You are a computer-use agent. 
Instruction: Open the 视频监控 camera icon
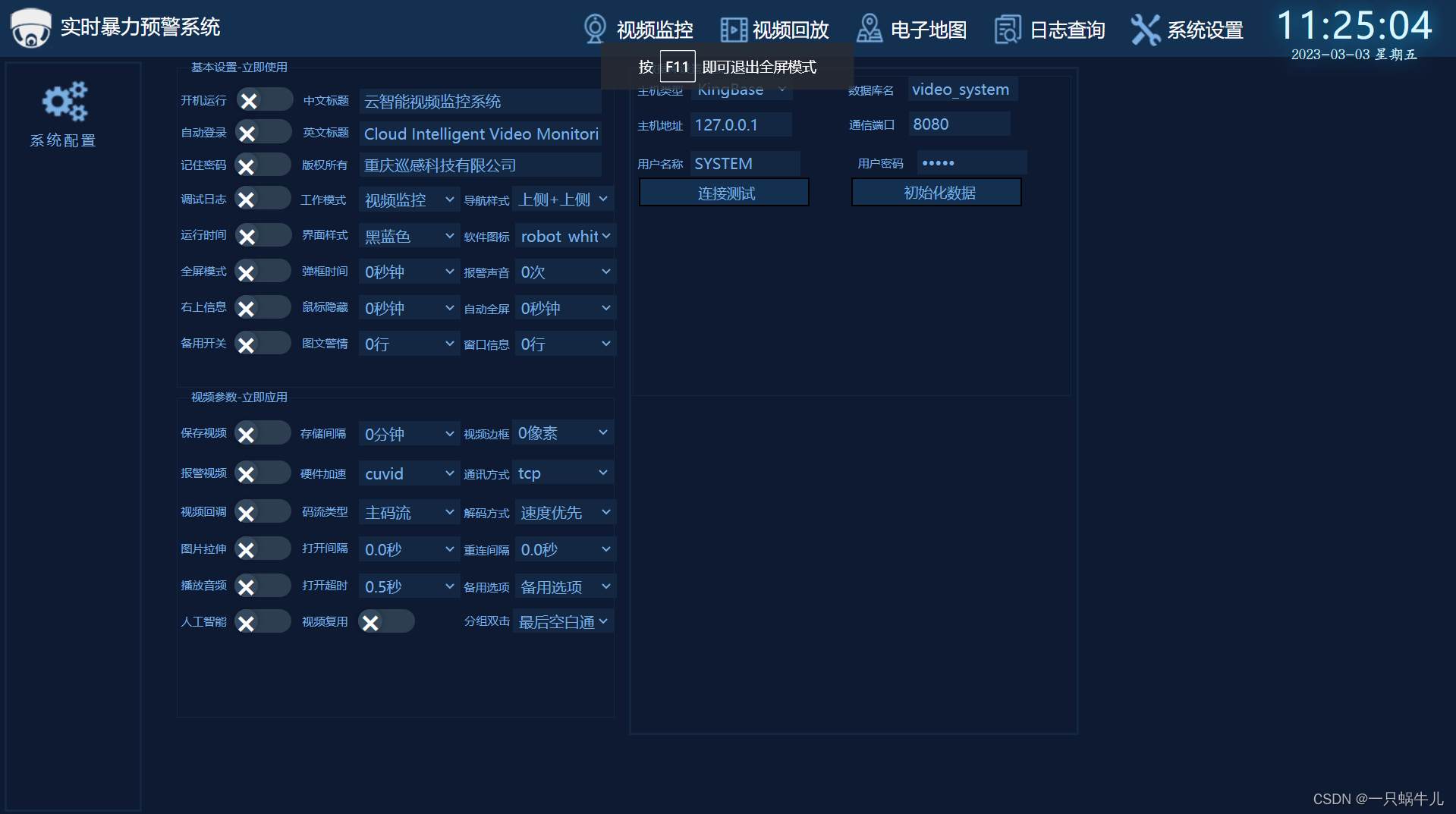[x=594, y=28]
